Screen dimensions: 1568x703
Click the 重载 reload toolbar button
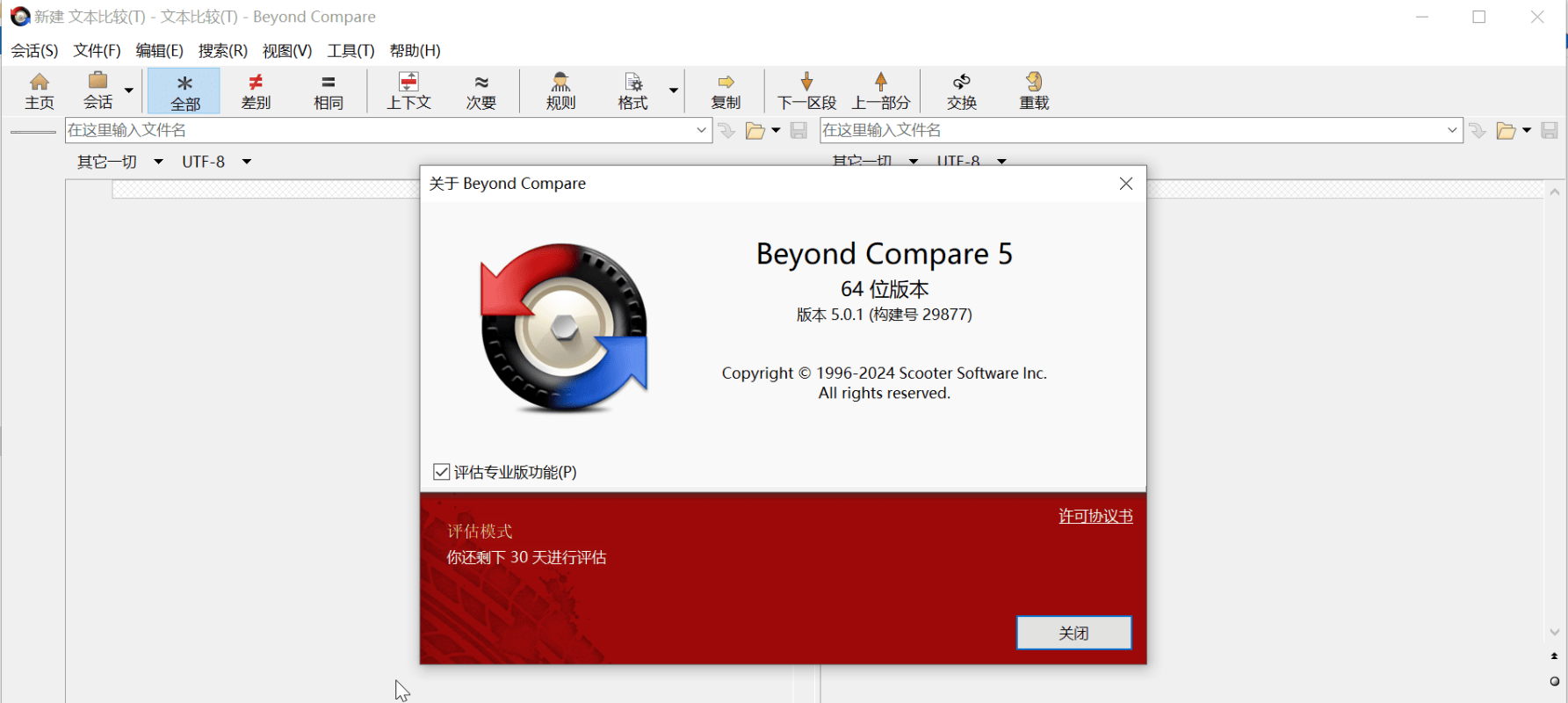[1034, 91]
